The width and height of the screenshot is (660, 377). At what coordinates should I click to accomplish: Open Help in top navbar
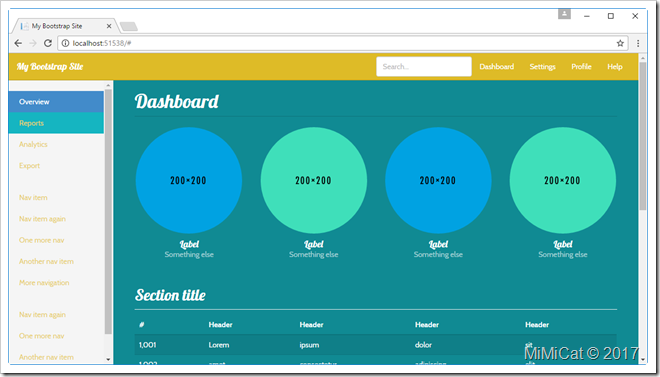point(615,66)
